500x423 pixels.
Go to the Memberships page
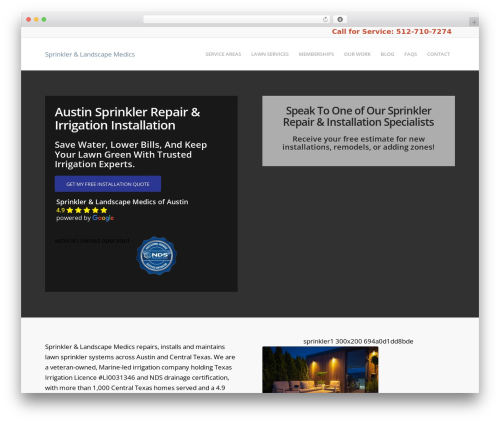(316, 54)
